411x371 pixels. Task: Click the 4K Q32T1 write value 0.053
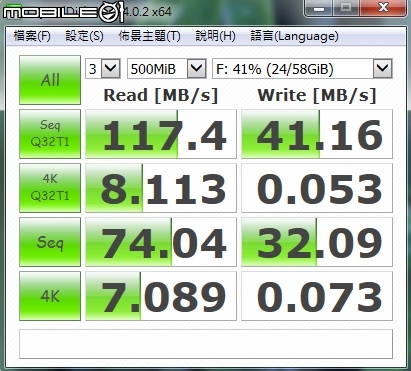[x=317, y=188]
